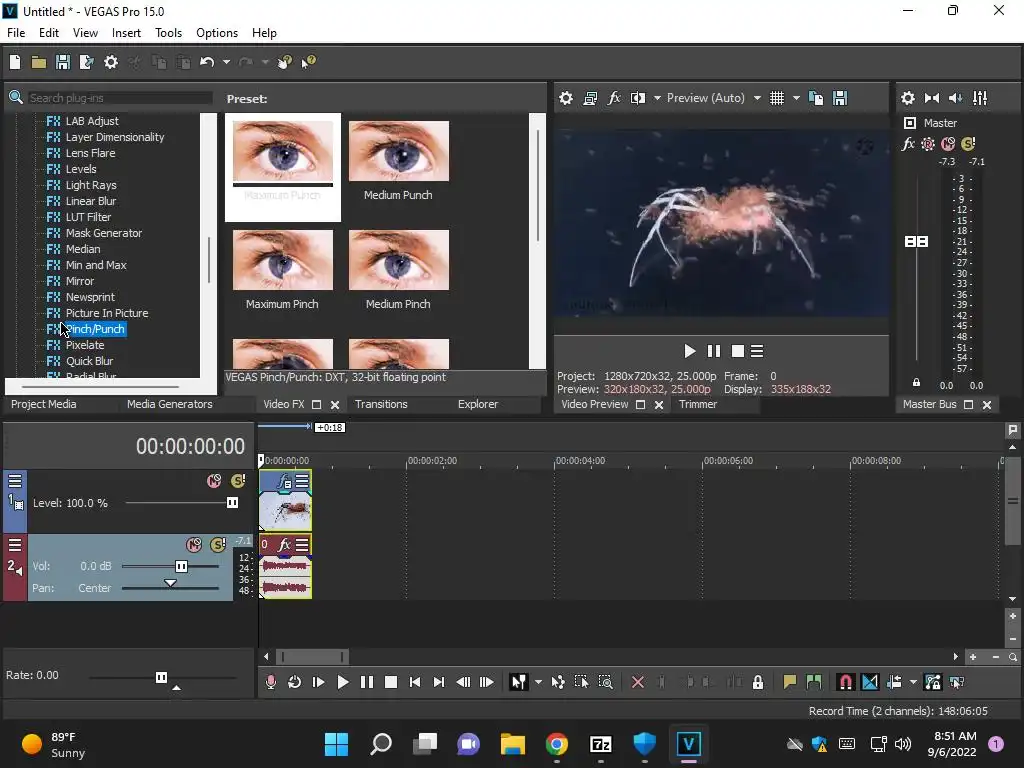Open audio track 2 hamburger menu
The image size is (1024, 768).
pyautogui.click(x=15, y=545)
